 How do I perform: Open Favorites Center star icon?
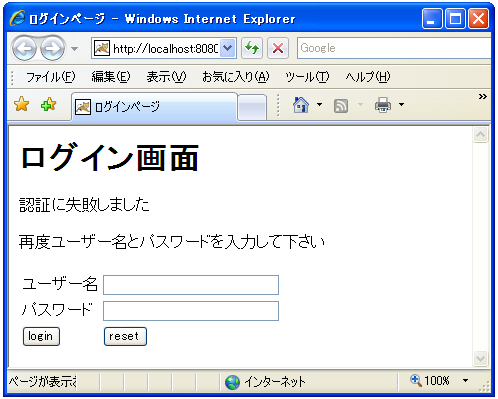coord(22,104)
